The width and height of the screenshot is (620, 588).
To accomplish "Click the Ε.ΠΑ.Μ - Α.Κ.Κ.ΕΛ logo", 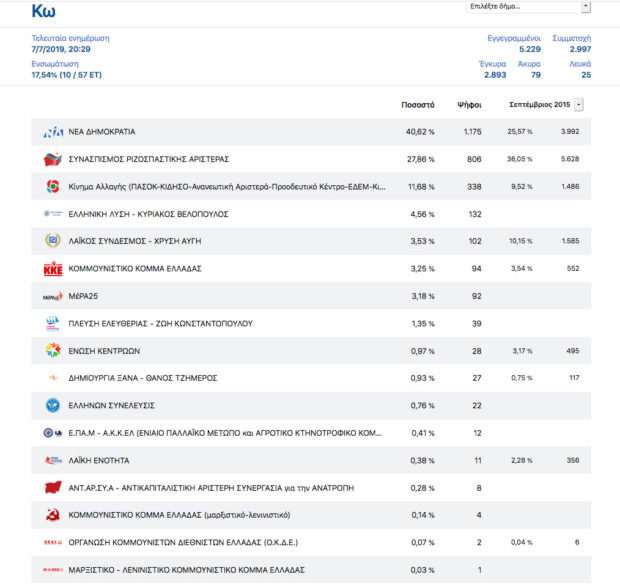I will (x=53, y=433).
